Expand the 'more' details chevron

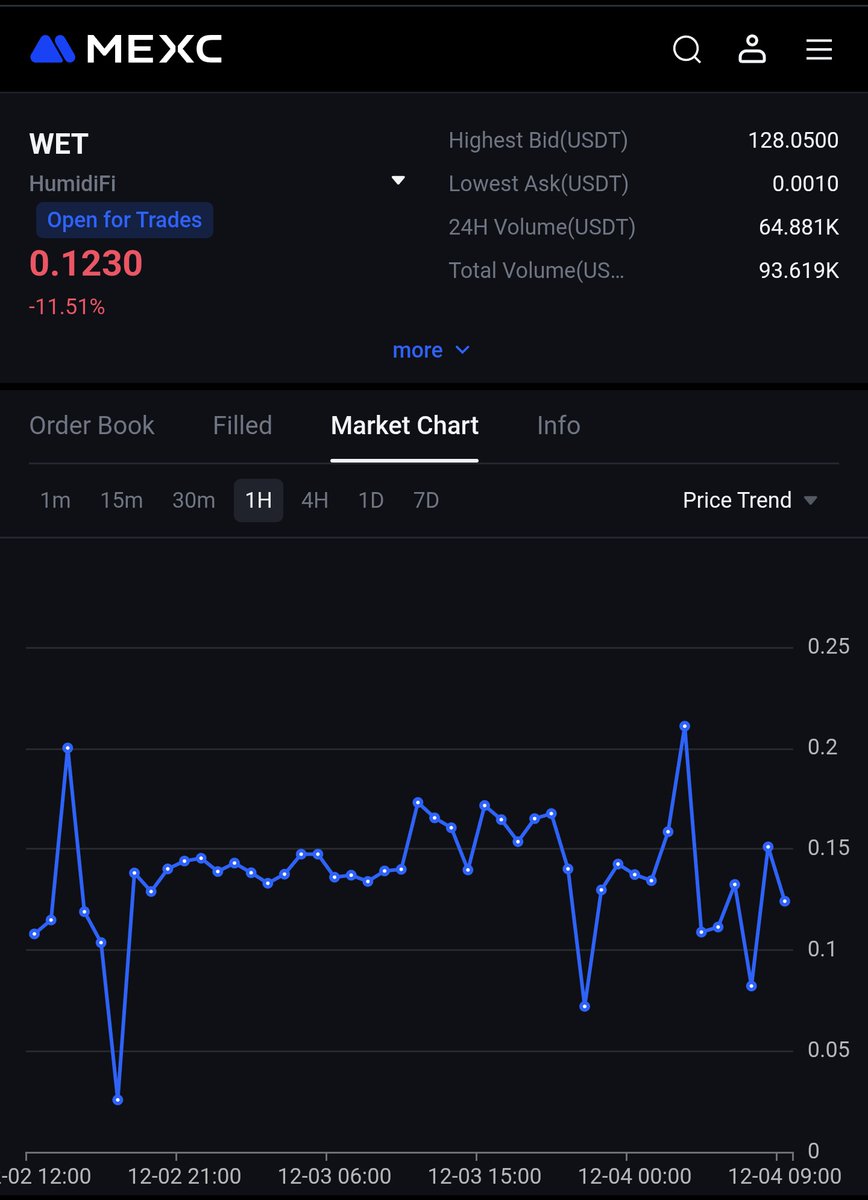462,350
